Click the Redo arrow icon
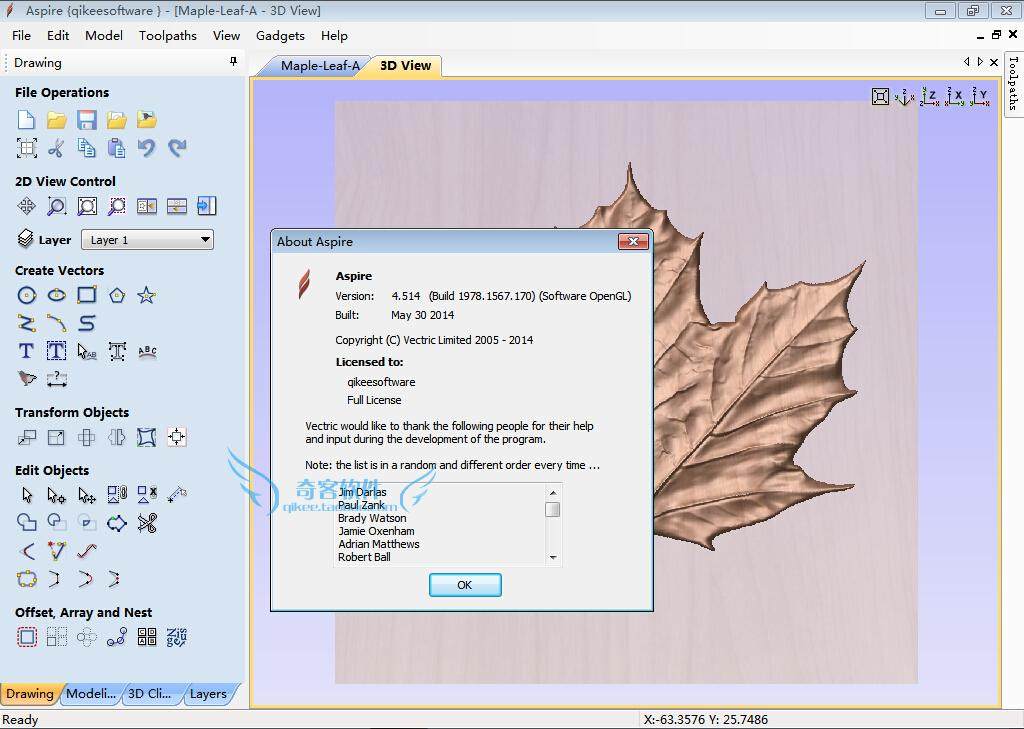Image resolution: width=1024 pixels, height=729 pixels. click(177, 148)
